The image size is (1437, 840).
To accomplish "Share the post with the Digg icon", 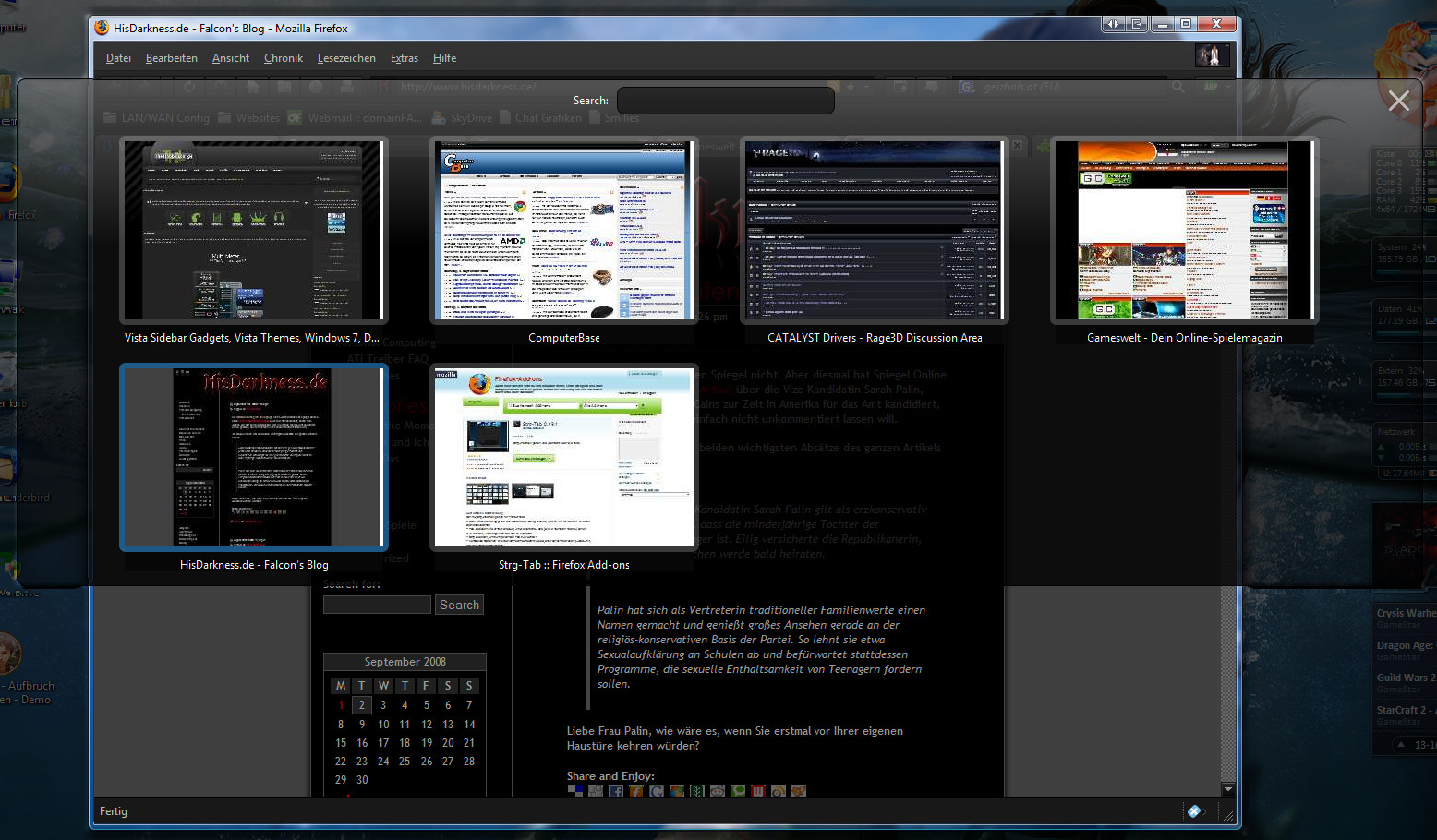I will click(595, 790).
